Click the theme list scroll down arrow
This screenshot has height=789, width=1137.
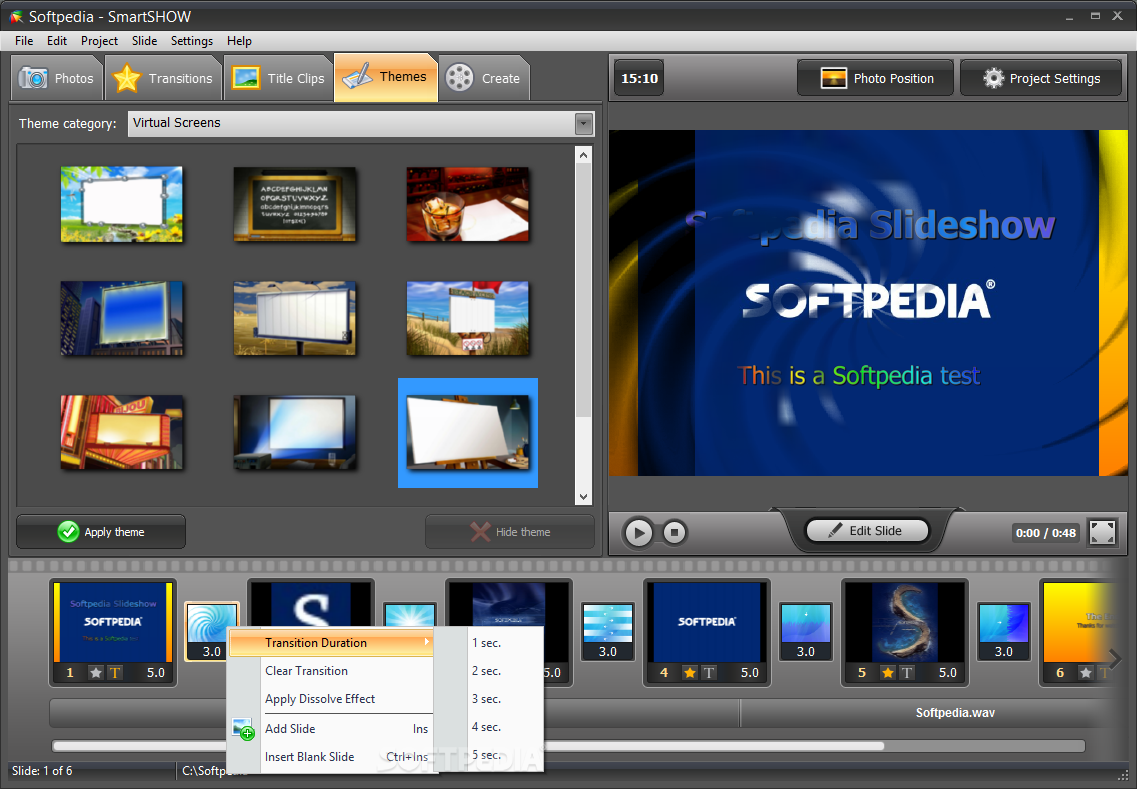pyautogui.click(x=583, y=497)
